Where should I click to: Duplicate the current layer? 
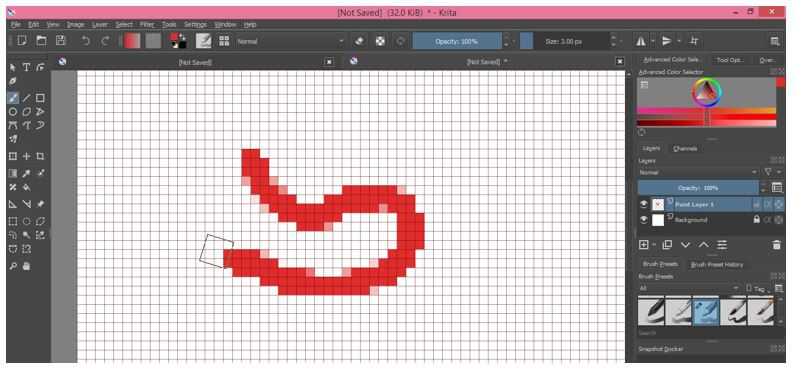667,245
